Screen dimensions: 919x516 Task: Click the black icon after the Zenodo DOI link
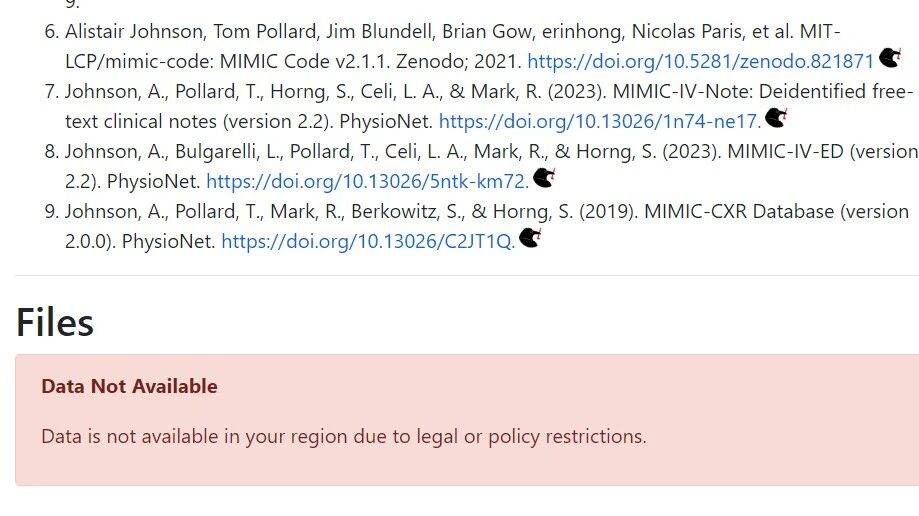(x=890, y=59)
